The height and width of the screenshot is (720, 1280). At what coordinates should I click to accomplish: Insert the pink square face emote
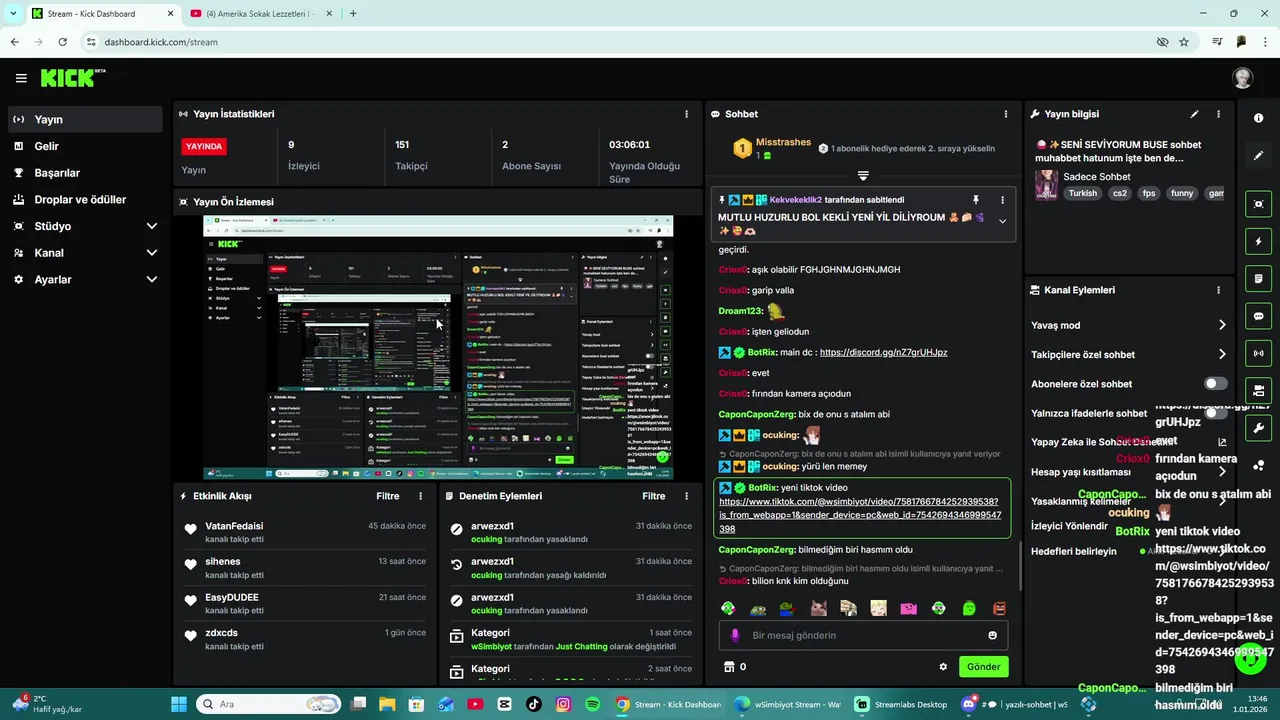908,608
